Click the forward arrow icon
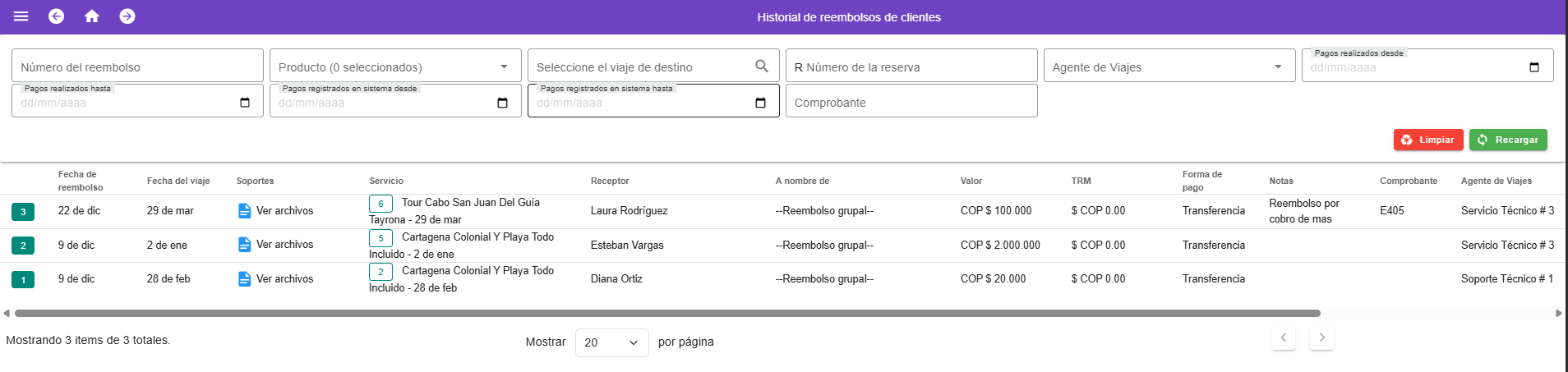Screen dimensions: 1568x372 tap(127, 16)
